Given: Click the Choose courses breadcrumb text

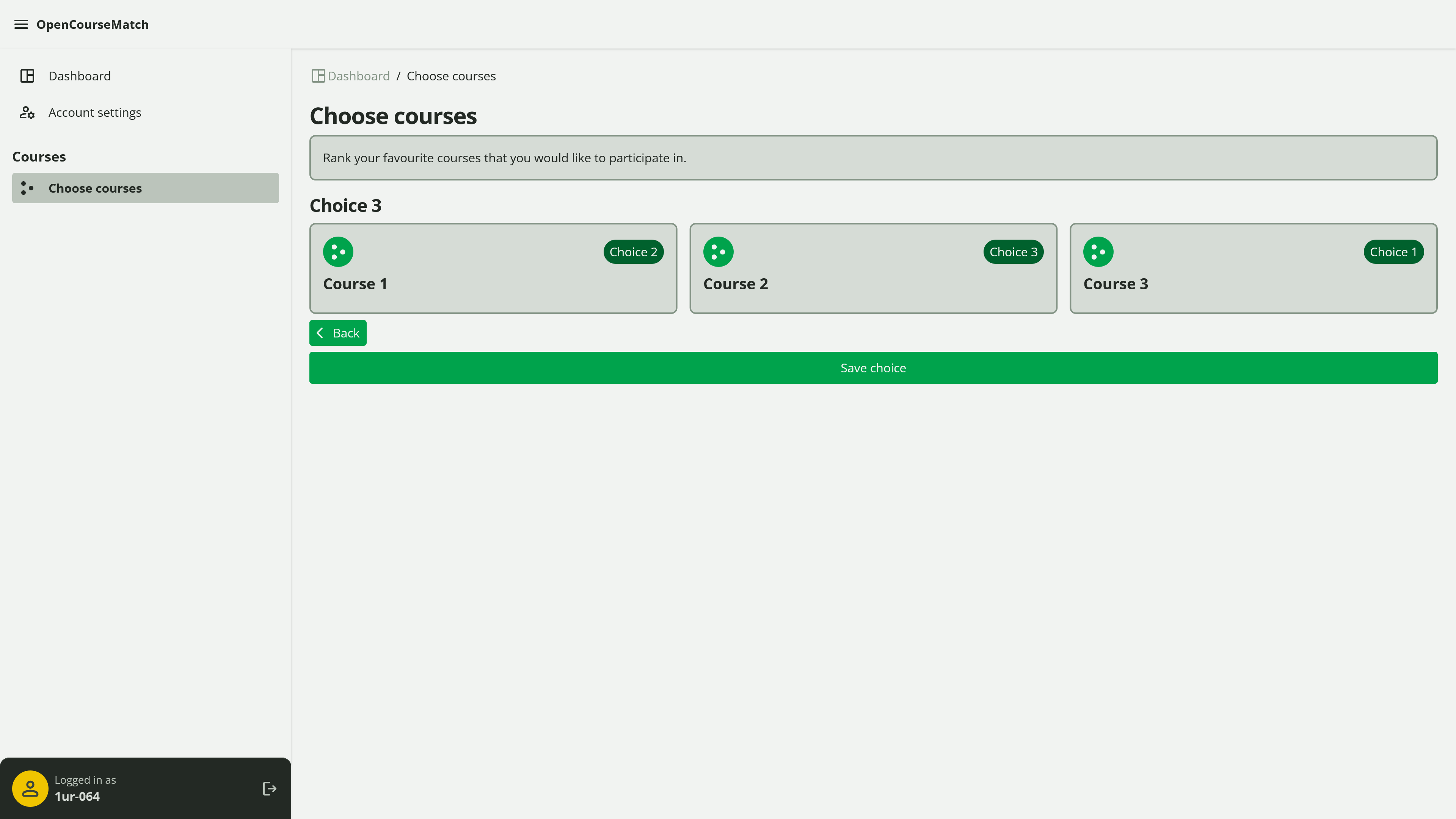Looking at the screenshot, I should [x=451, y=76].
